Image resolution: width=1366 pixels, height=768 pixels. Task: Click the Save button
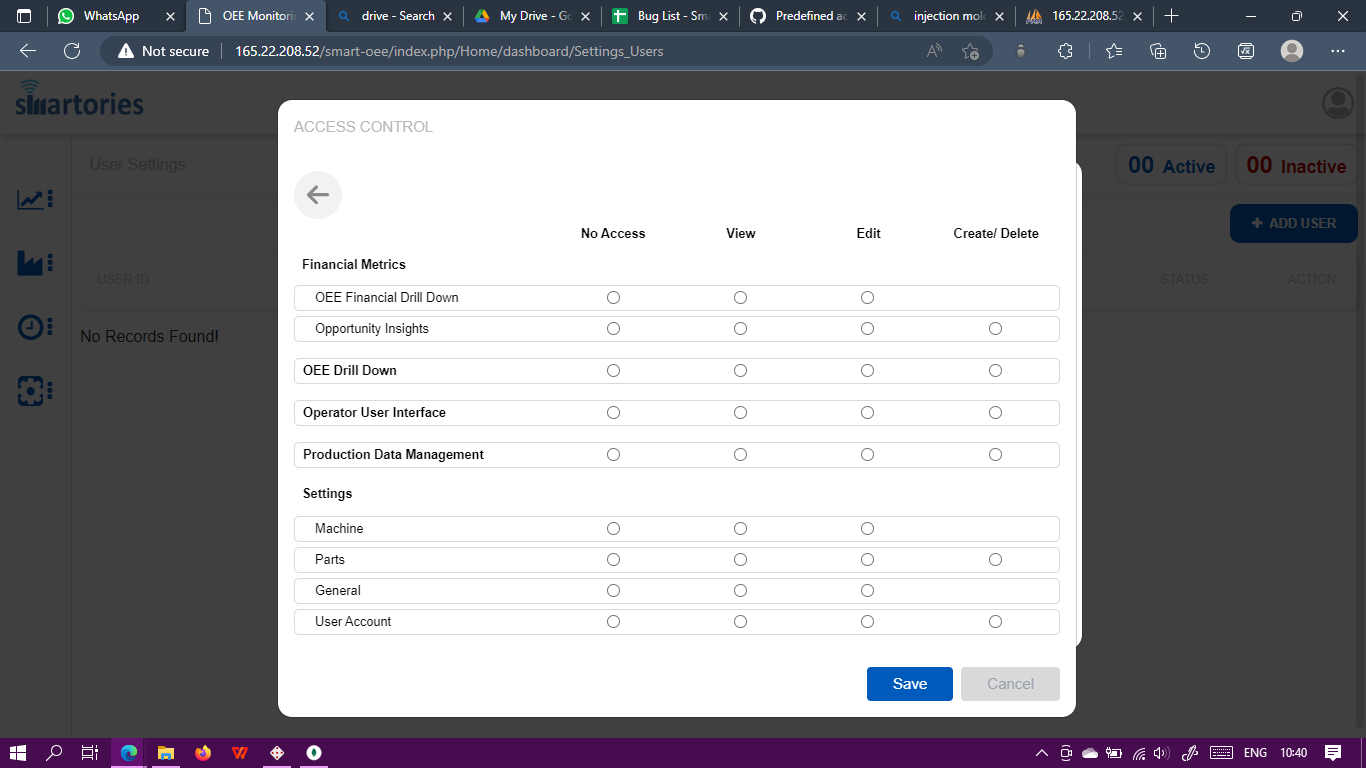click(x=909, y=684)
